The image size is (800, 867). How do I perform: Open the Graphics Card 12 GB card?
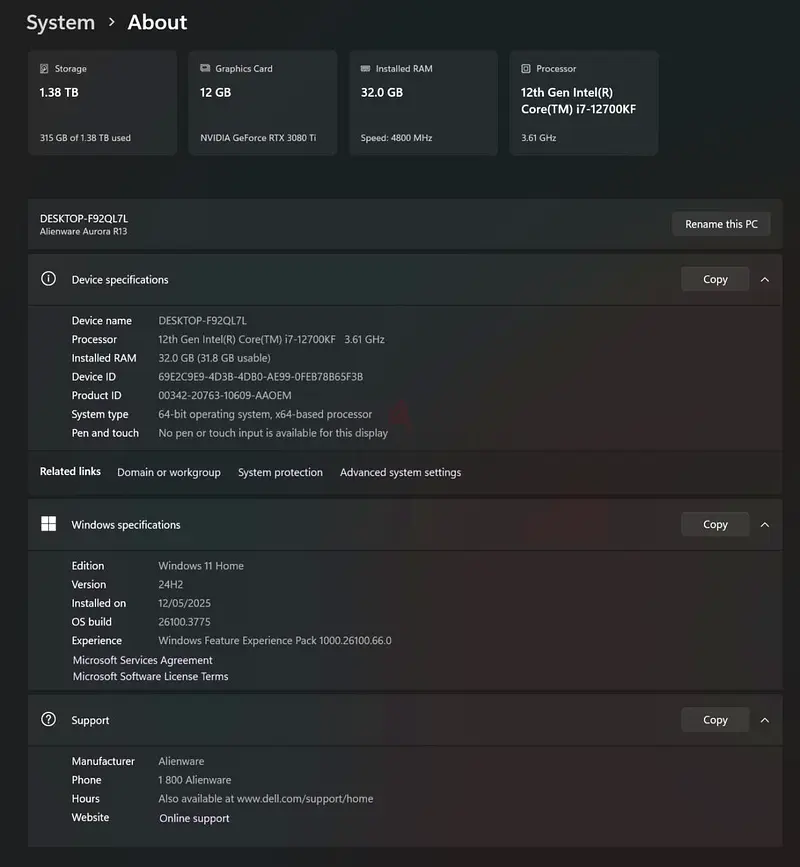click(x=263, y=103)
